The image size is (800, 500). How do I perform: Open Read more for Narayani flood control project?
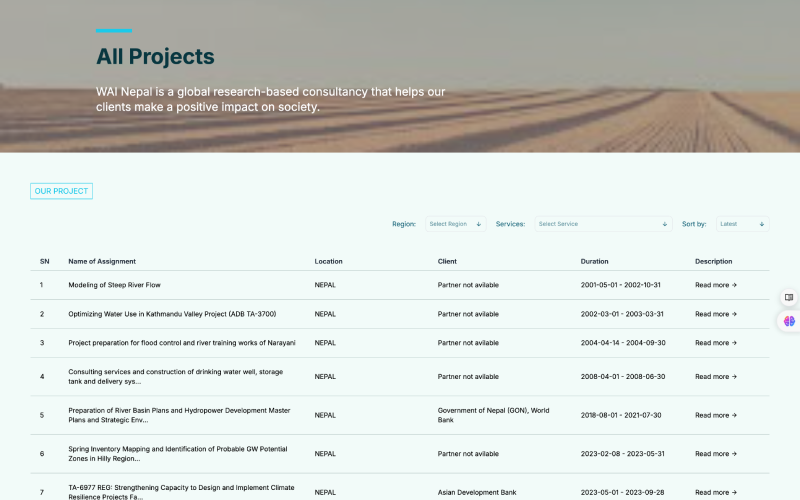(715, 343)
